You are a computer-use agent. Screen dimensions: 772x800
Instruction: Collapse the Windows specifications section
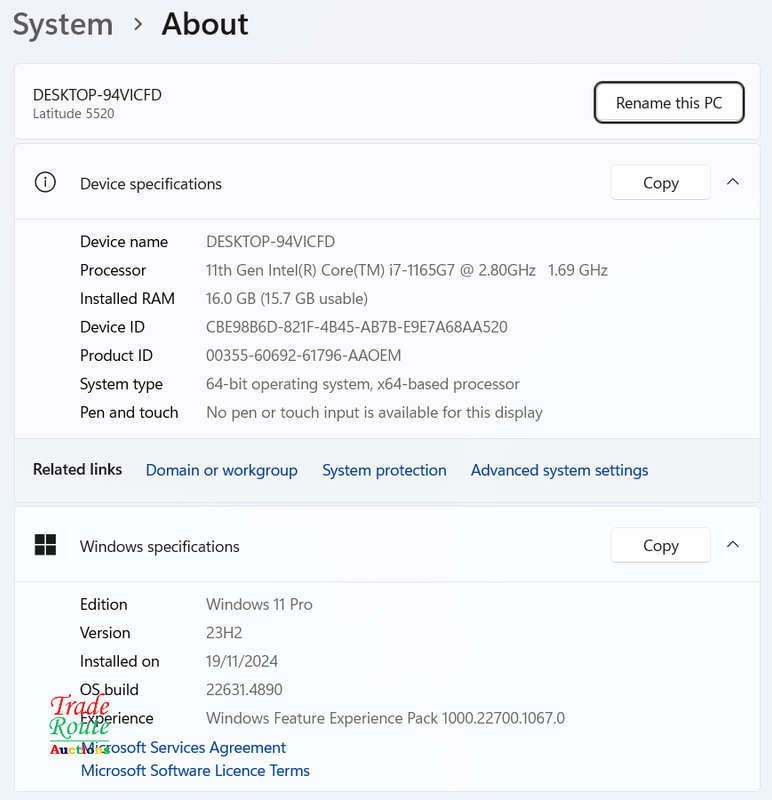coord(733,545)
